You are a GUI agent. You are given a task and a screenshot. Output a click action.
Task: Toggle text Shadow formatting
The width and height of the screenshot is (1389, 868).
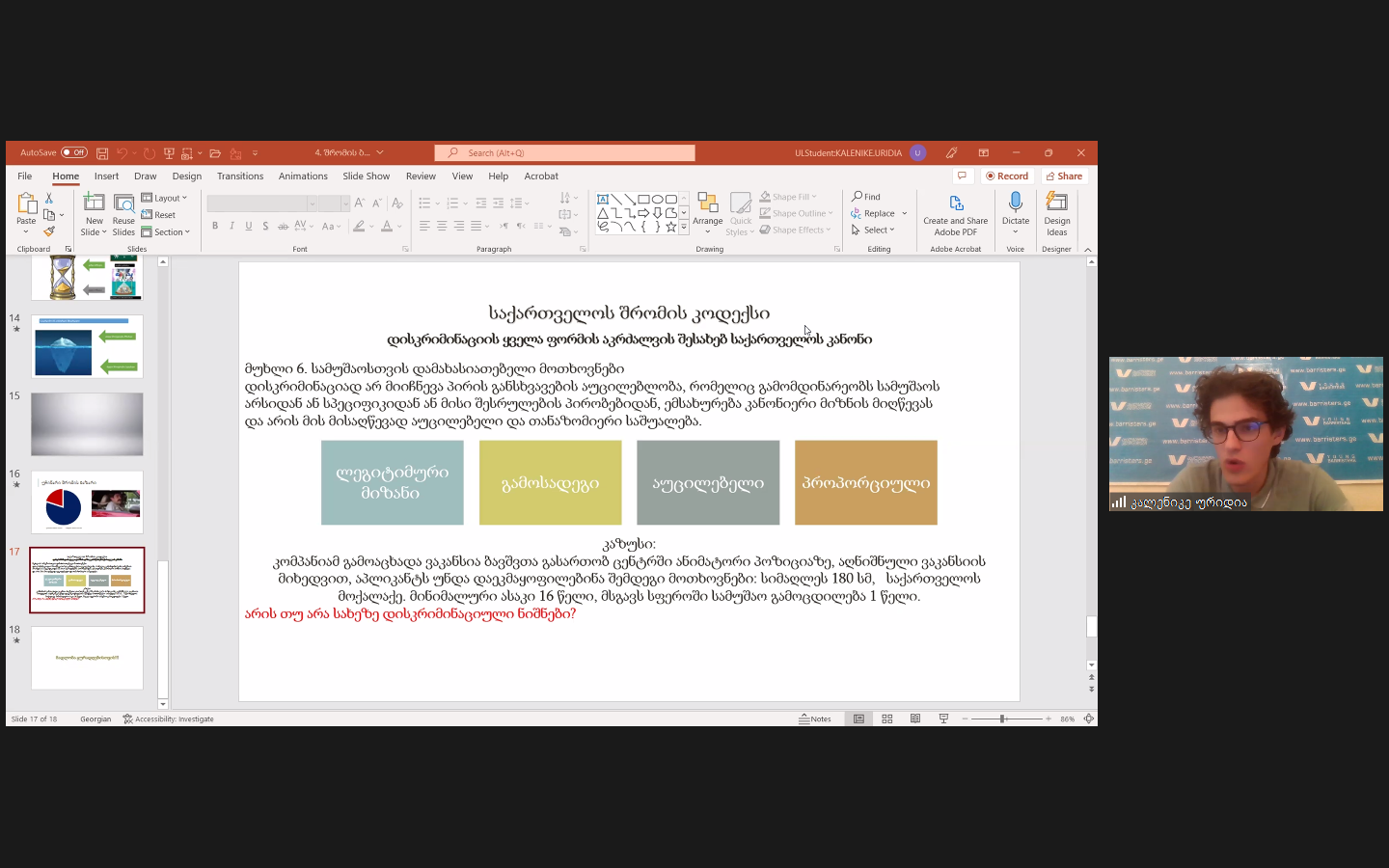pos(266,226)
